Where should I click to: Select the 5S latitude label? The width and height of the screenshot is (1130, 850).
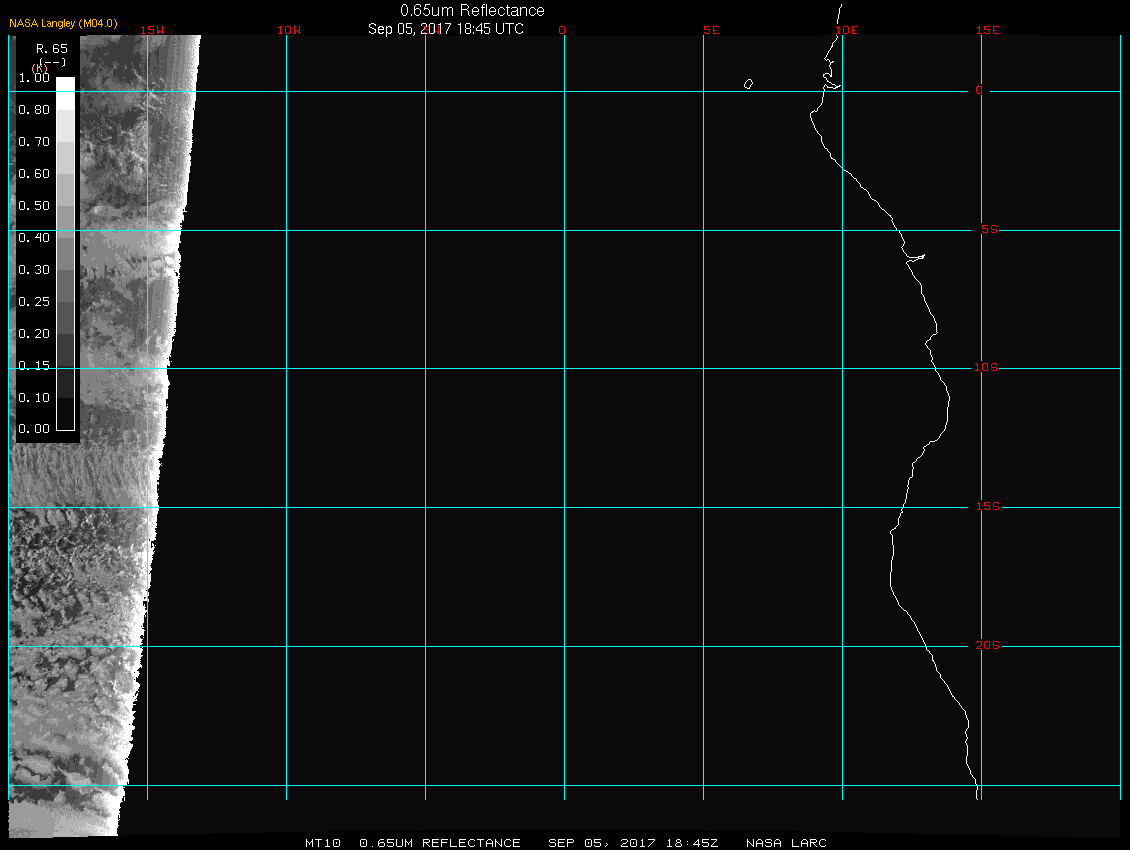coord(989,229)
